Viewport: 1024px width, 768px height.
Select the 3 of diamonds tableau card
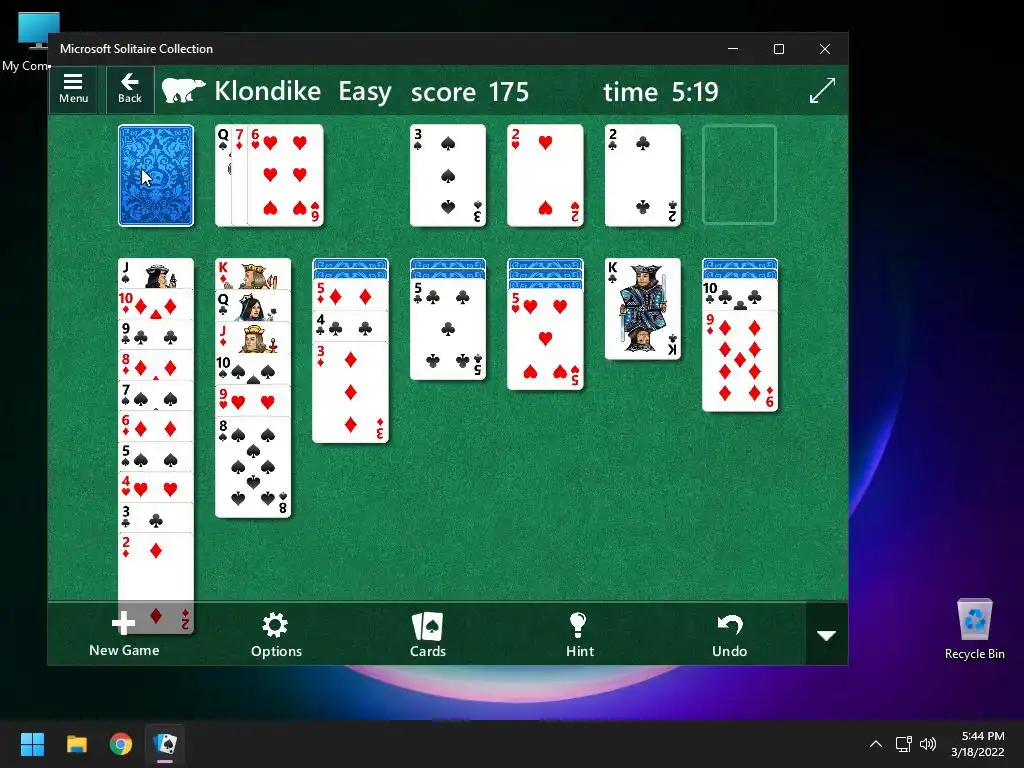pyautogui.click(x=351, y=392)
